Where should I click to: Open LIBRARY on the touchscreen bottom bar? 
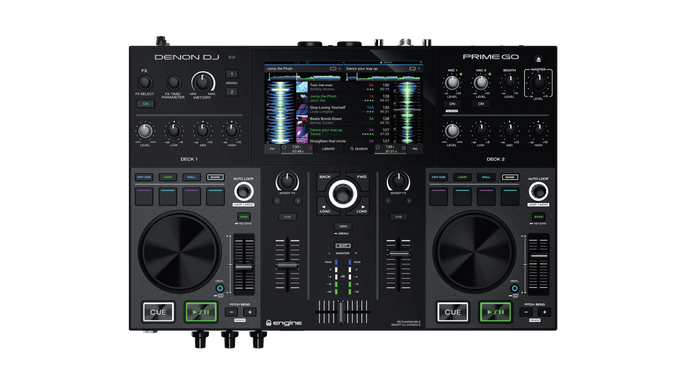[329, 149]
